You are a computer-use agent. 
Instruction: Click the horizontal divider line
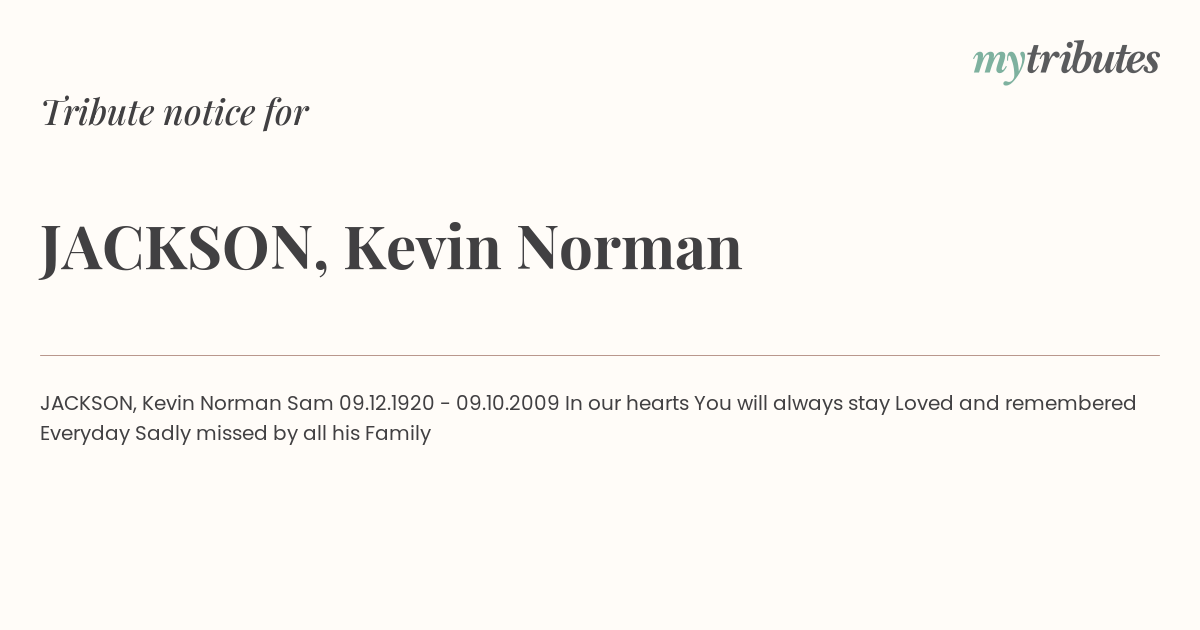click(x=600, y=355)
